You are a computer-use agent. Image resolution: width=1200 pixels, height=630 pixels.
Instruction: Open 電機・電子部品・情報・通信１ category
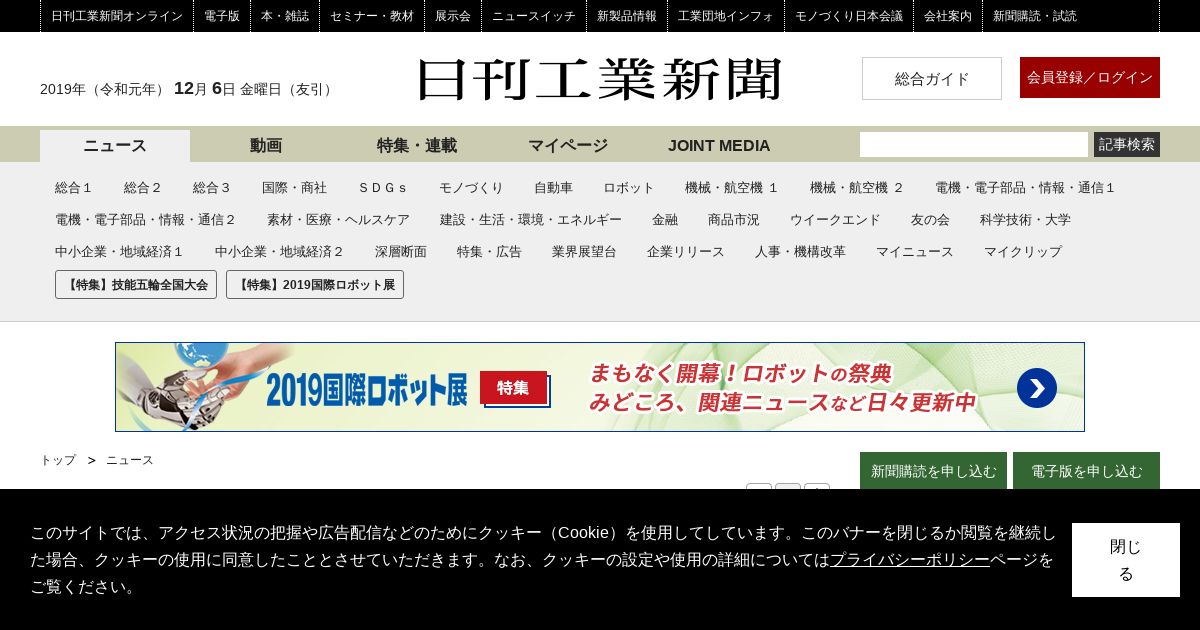[x=1025, y=188]
